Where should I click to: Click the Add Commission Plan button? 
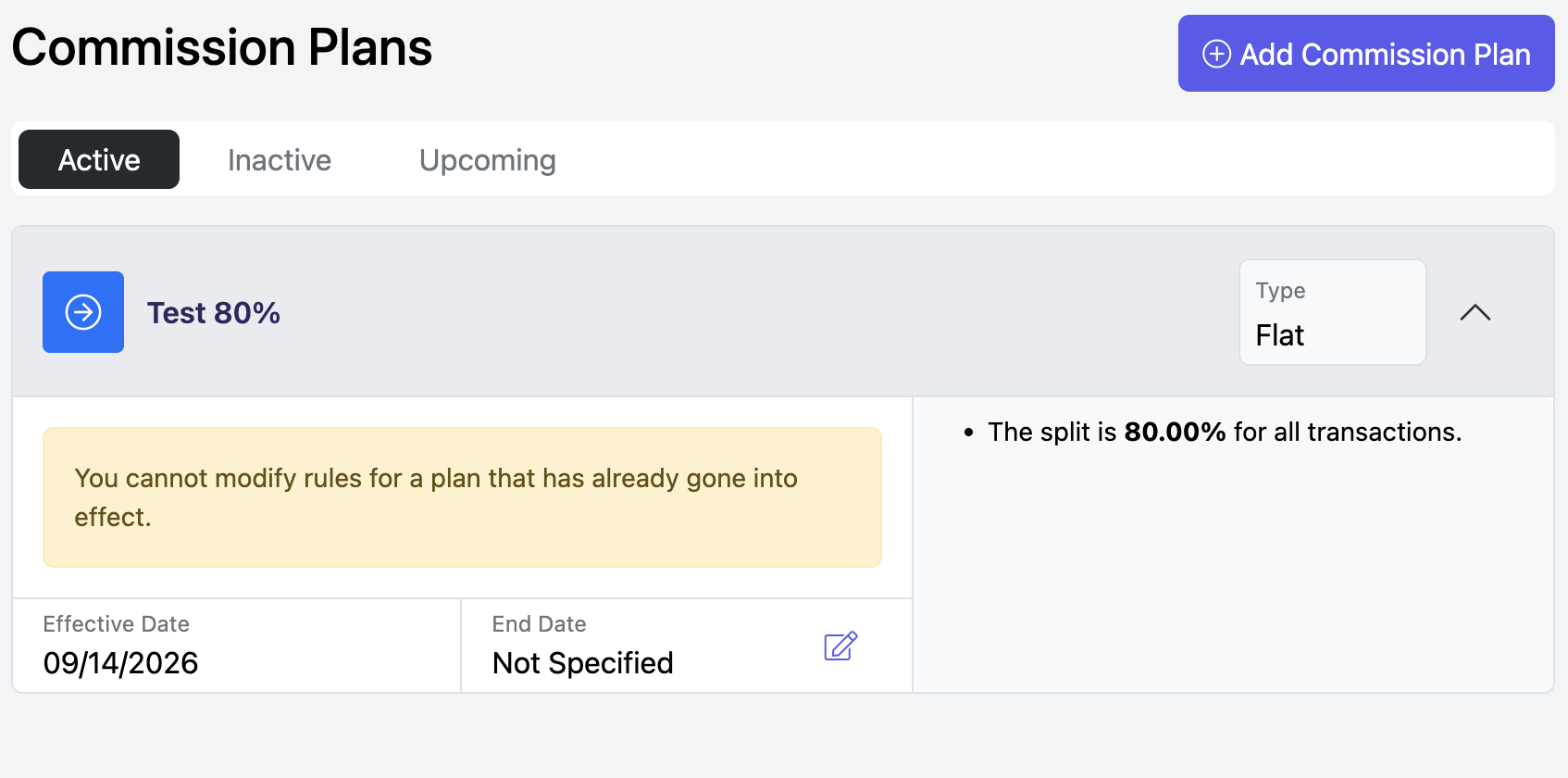[x=1366, y=54]
